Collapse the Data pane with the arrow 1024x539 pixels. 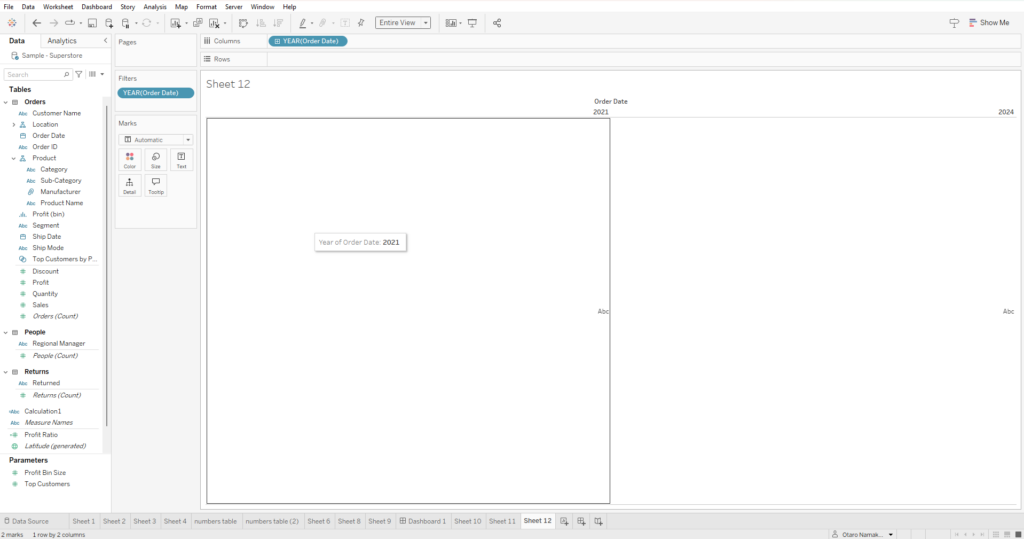(105, 41)
